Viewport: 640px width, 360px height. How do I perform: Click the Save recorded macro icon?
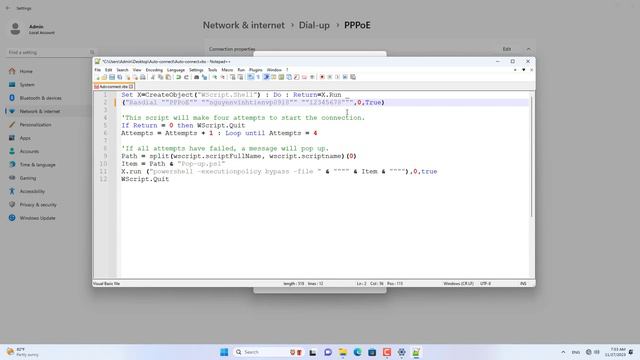tap(353, 77)
